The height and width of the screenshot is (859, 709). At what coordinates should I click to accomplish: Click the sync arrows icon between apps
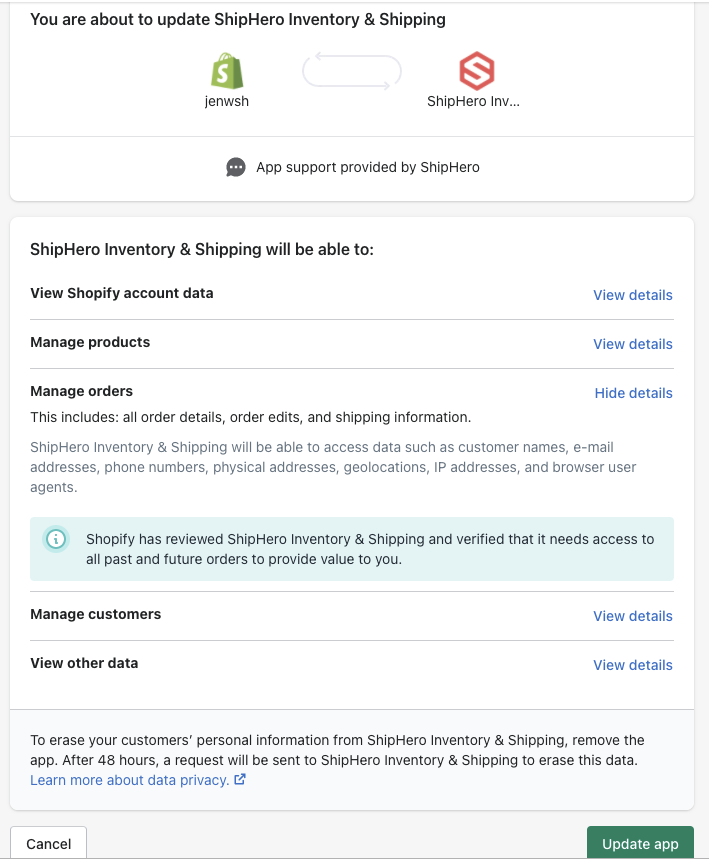click(x=351, y=71)
